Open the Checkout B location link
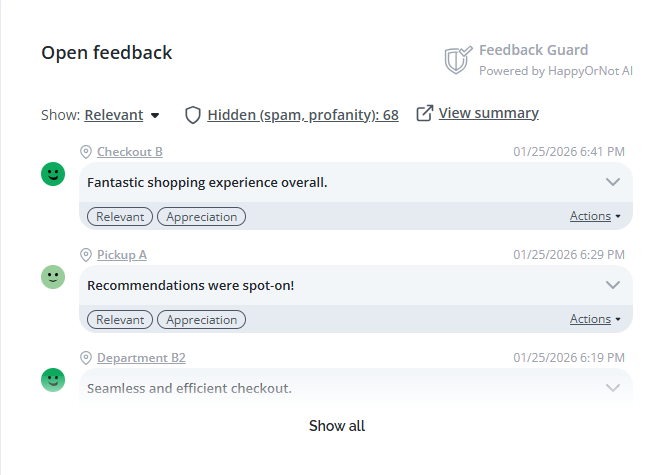Image resolution: width=671 pixels, height=475 pixels. coord(130,152)
